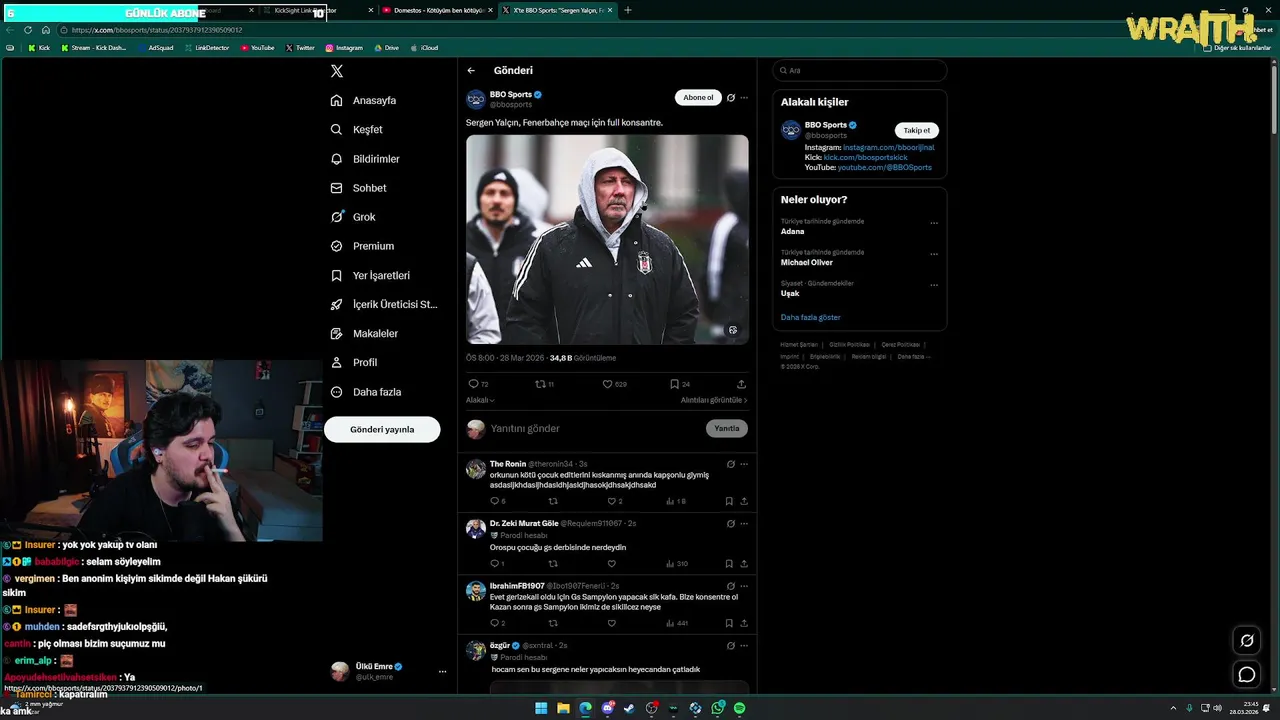Click the X logo at top of sidebar
The height and width of the screenshot is (720, 1280).
point(337,71)
